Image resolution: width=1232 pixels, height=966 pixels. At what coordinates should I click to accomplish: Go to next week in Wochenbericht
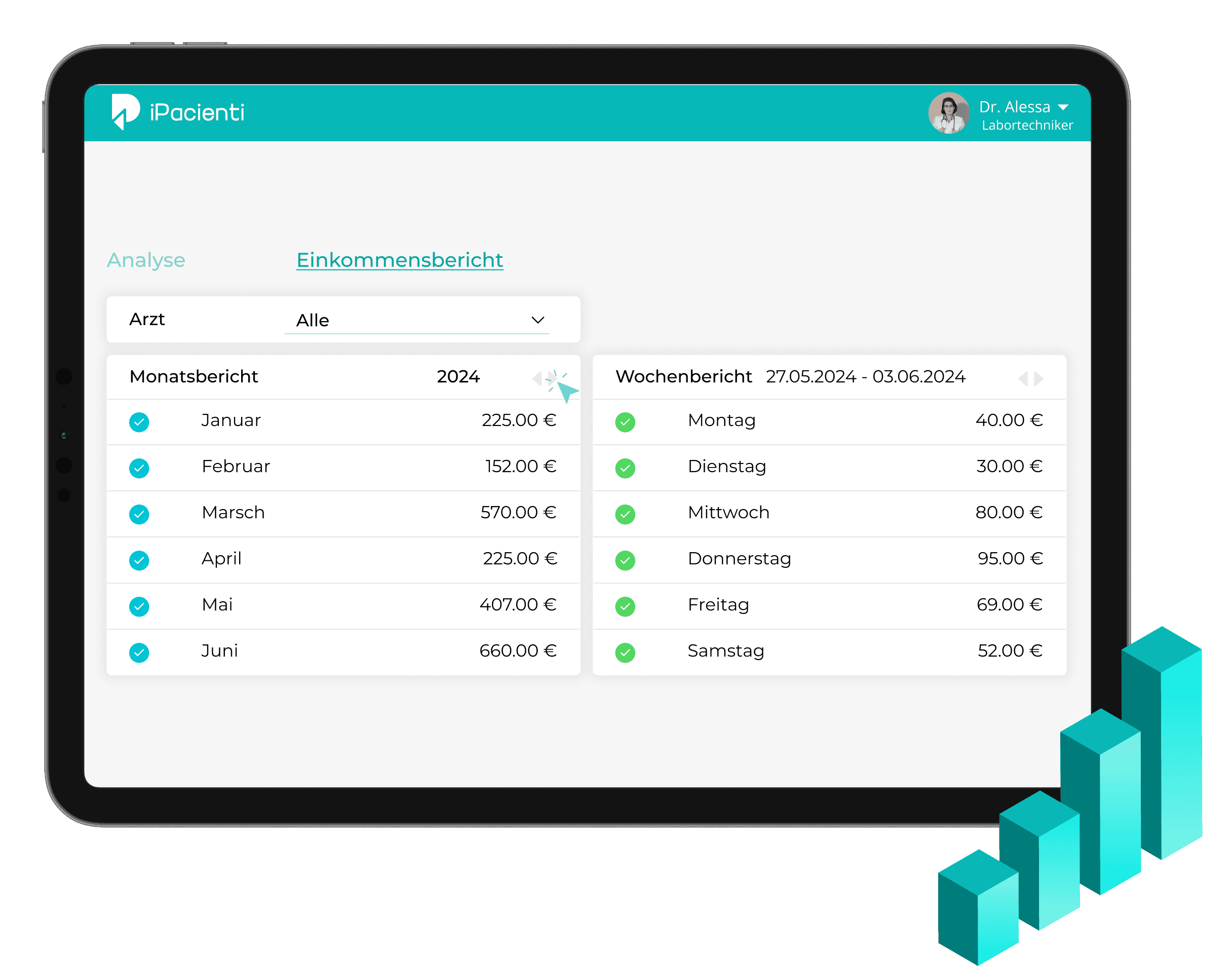click(x=1039, y=378)
